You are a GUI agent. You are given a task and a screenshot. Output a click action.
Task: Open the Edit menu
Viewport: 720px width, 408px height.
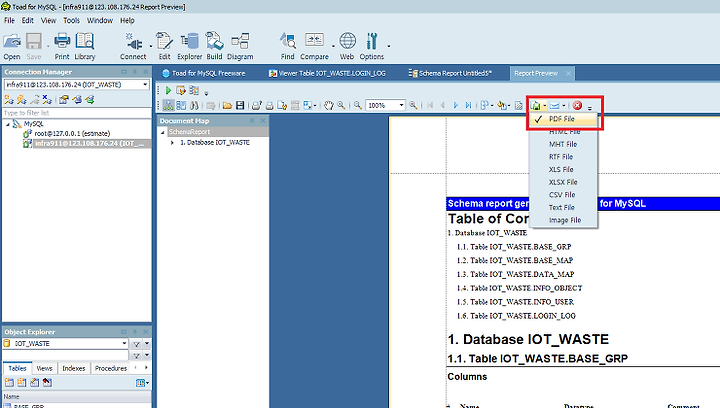(x=28, y=21)
